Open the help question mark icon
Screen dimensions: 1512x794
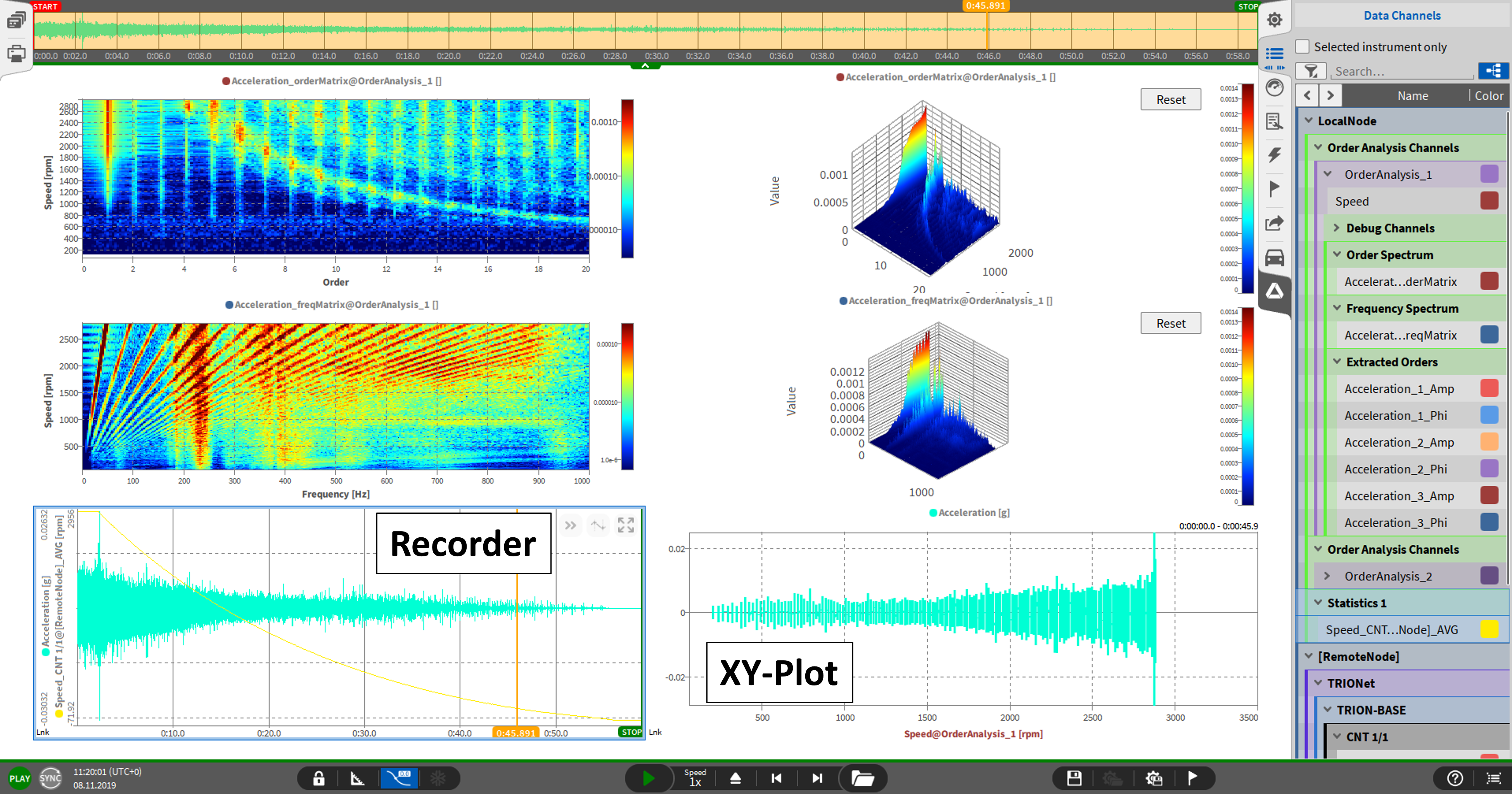click(1455, 778)
